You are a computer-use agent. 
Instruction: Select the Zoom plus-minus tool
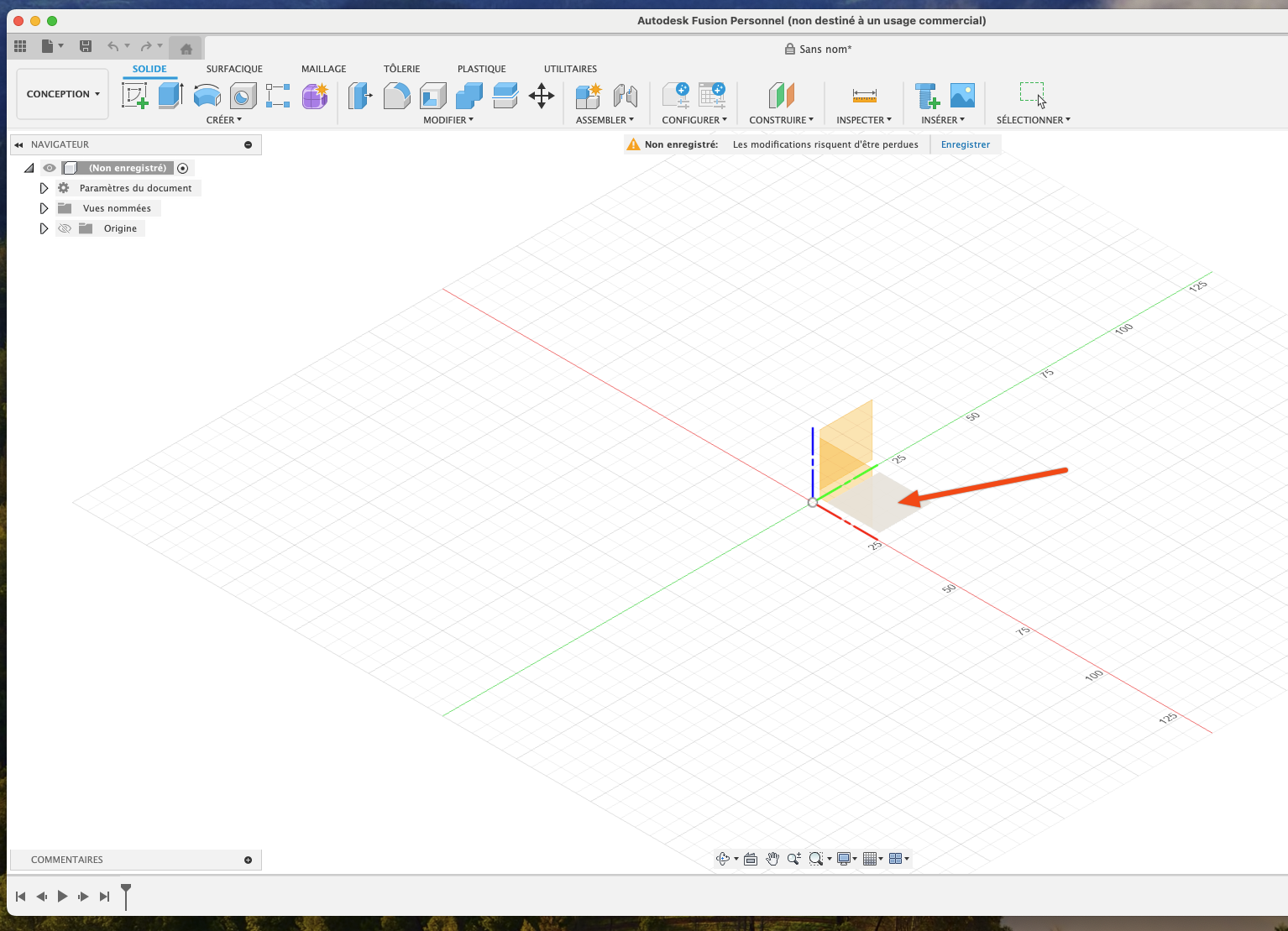(793, 859)
